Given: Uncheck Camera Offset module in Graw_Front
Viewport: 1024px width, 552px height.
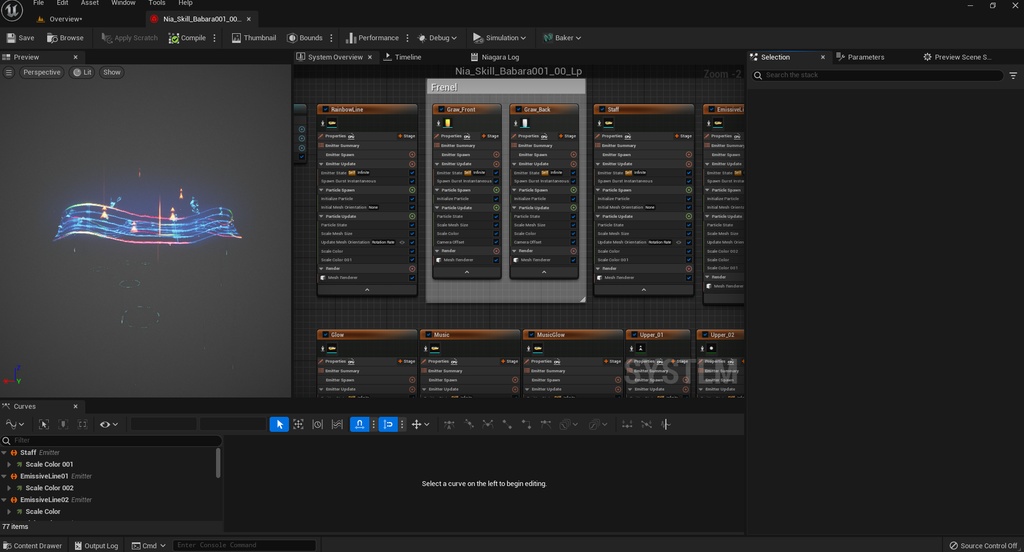Looking at the screenshot, I should 496,242.
